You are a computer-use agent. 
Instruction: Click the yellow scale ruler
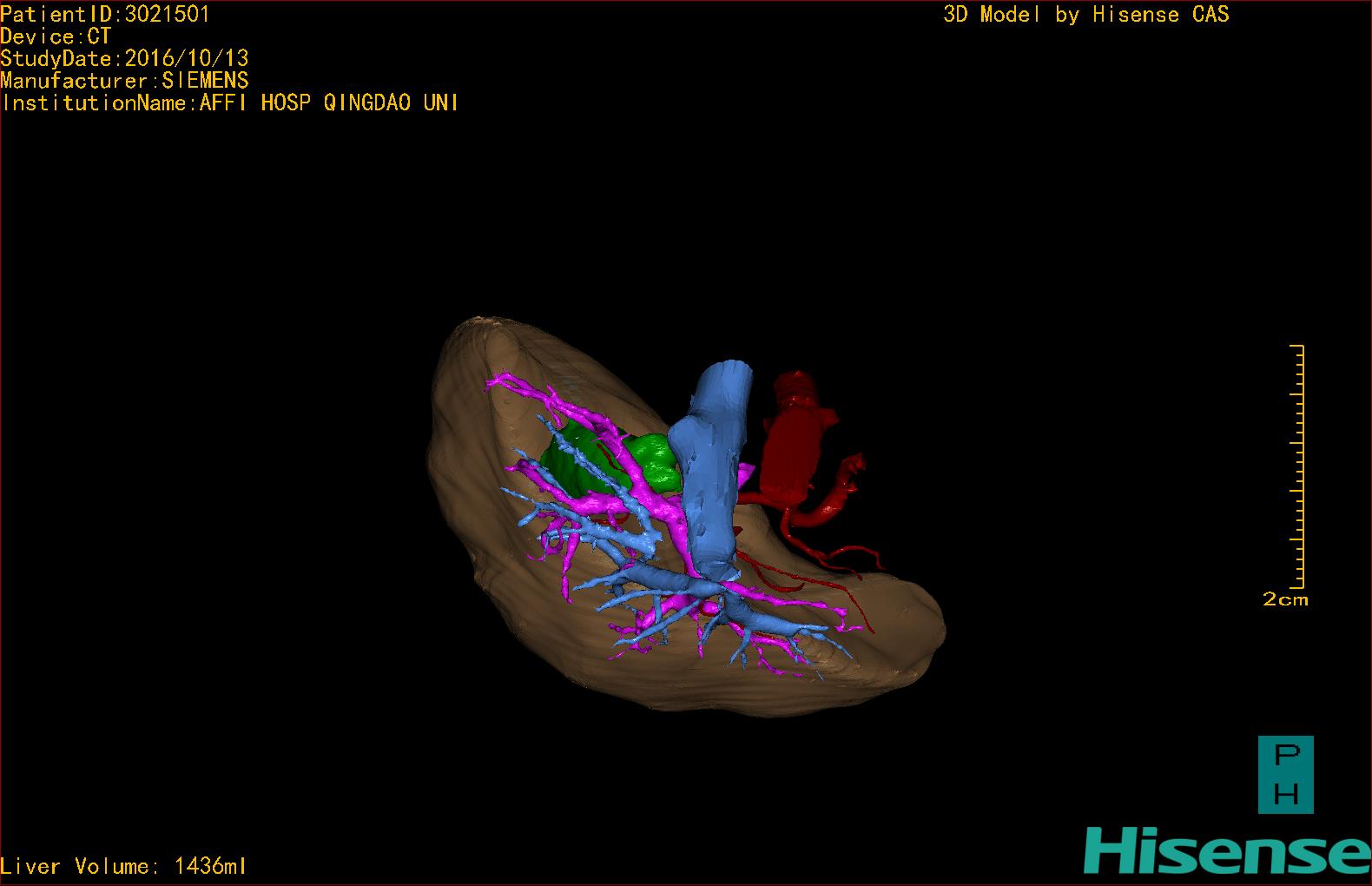[1297, 466]
